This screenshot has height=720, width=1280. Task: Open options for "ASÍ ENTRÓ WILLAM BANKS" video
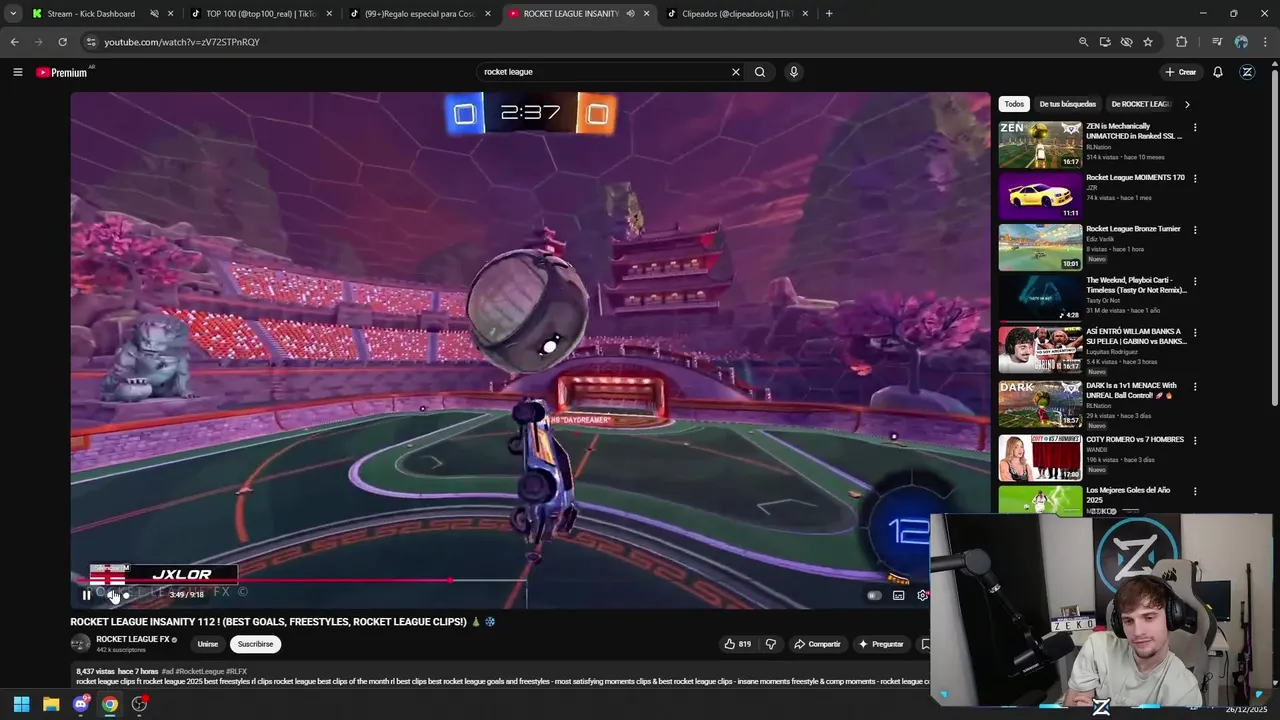(x=1194, y=333)
